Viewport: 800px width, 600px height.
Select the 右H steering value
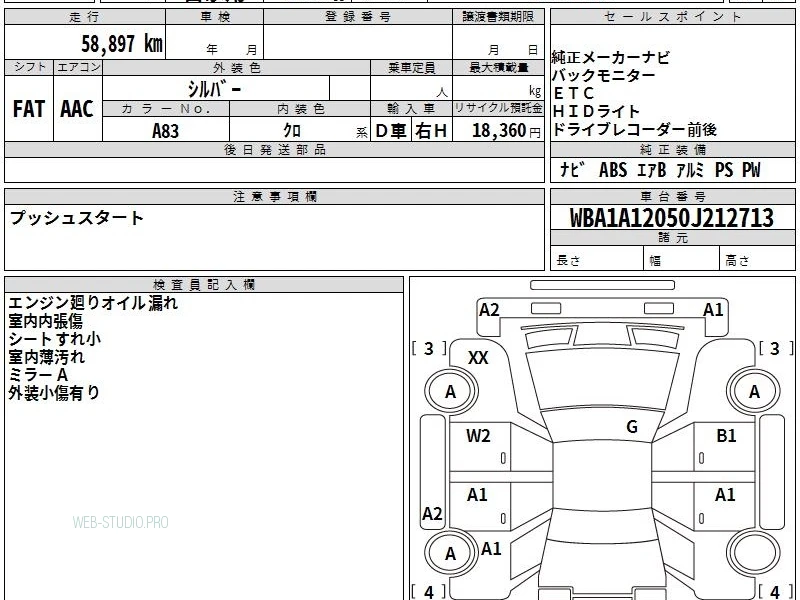click(x=431, y=131)
